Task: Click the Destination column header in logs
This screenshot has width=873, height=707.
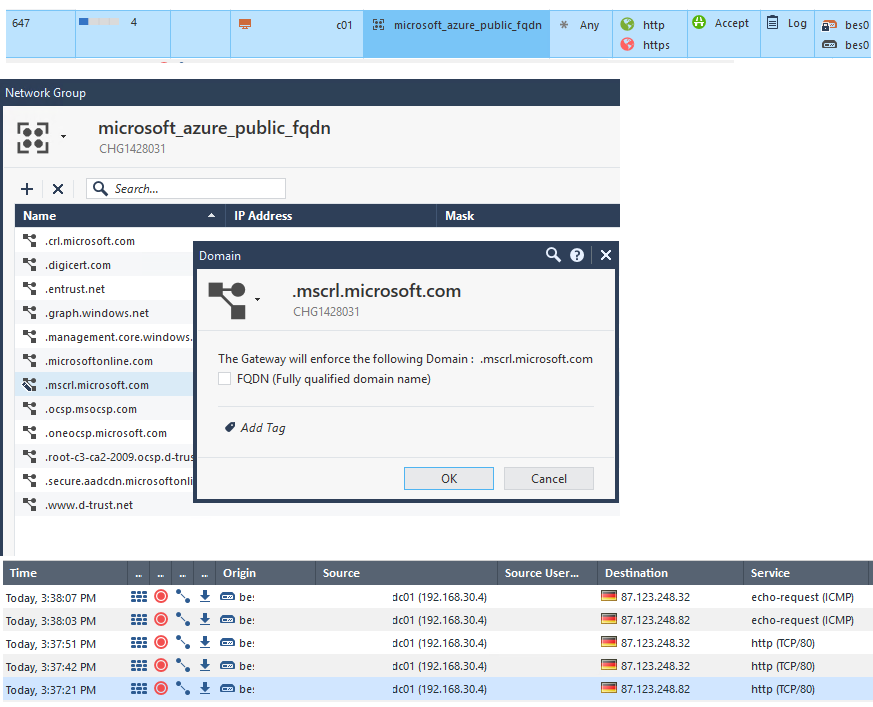Action: [x=670, y=573]
